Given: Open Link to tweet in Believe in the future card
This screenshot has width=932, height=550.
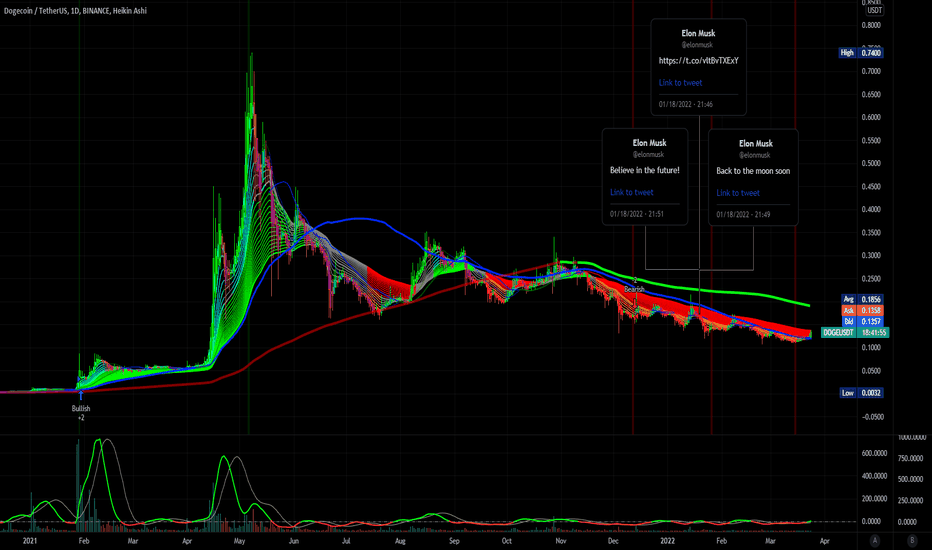Looking at the screenshot, I should (631, 192).
